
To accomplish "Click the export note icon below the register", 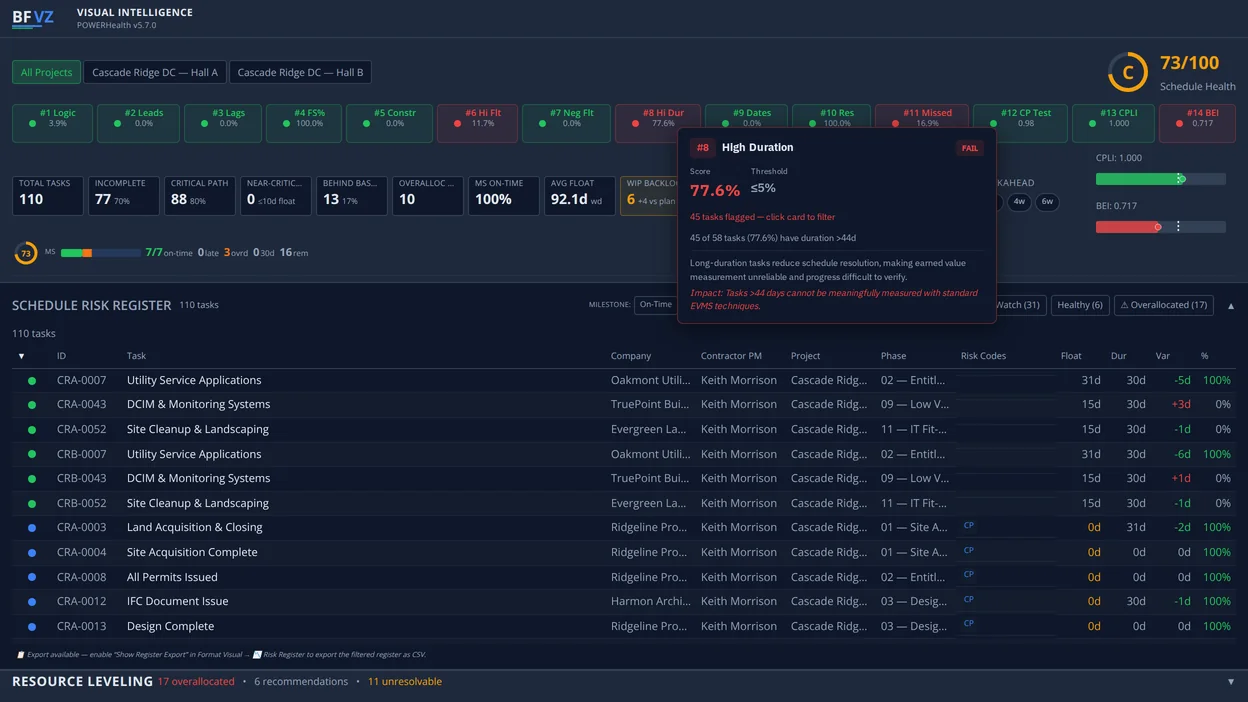I will [20, 655].
